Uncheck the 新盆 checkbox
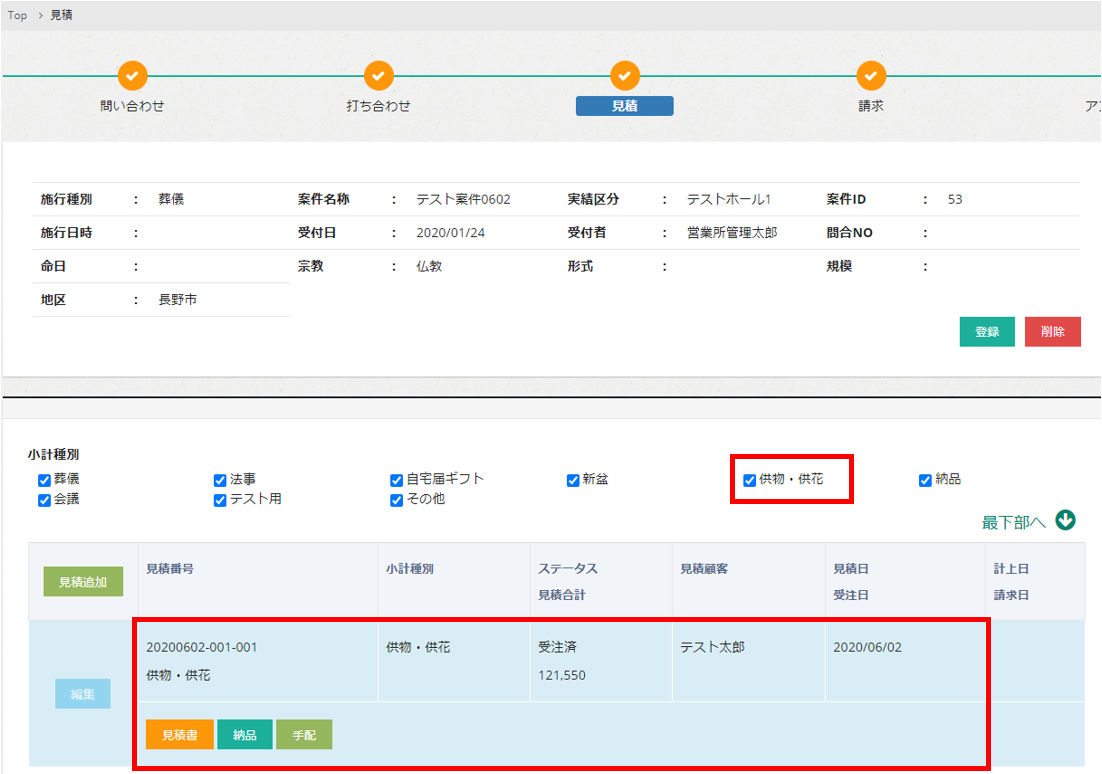The image size is (1102, 774). 573,480
